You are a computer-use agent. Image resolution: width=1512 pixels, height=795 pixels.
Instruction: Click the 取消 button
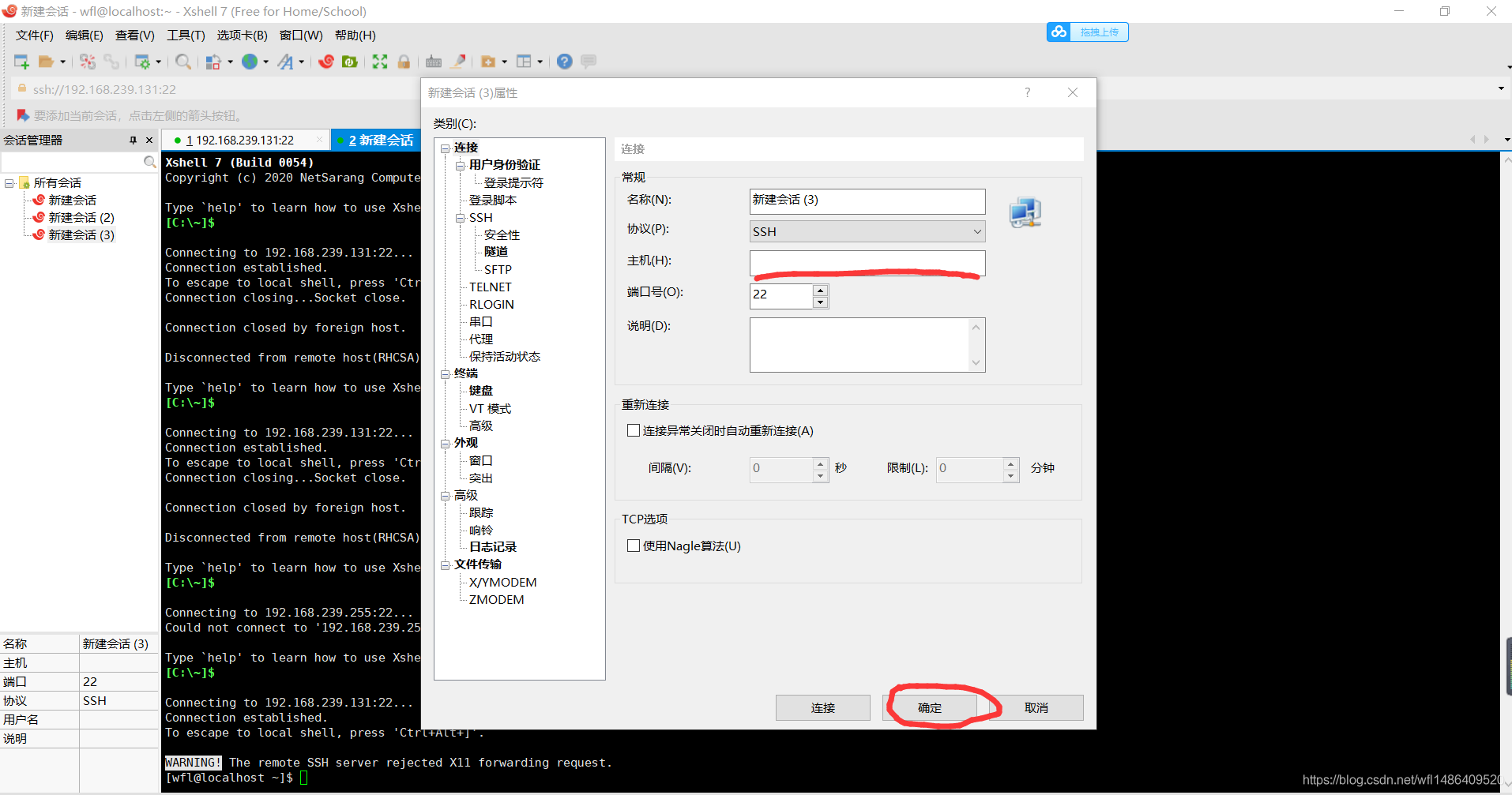1036,708
